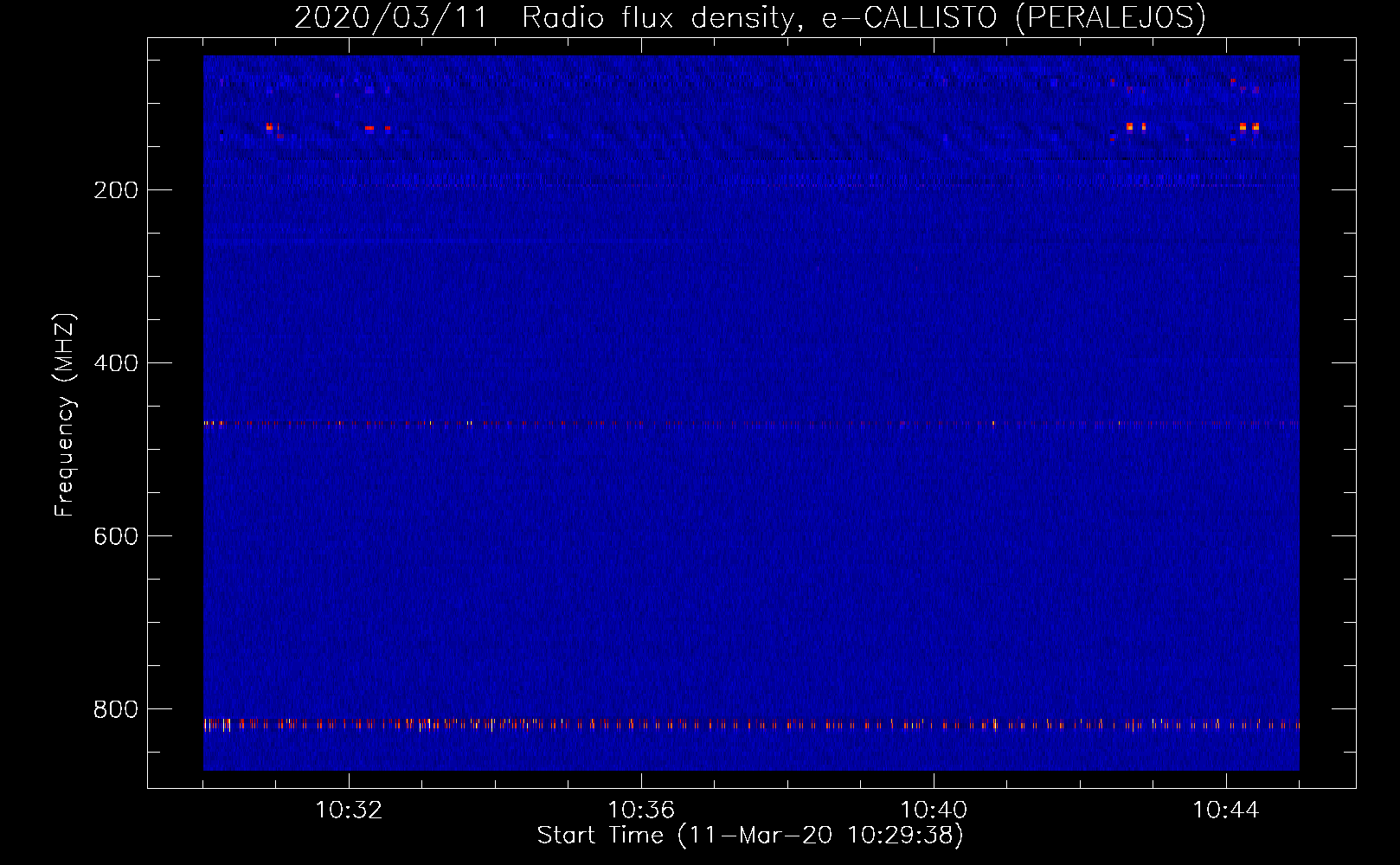This screenshot has width=1400, height=865.
Task: Click the 10:40 time tick label
Action: point(934,811)
